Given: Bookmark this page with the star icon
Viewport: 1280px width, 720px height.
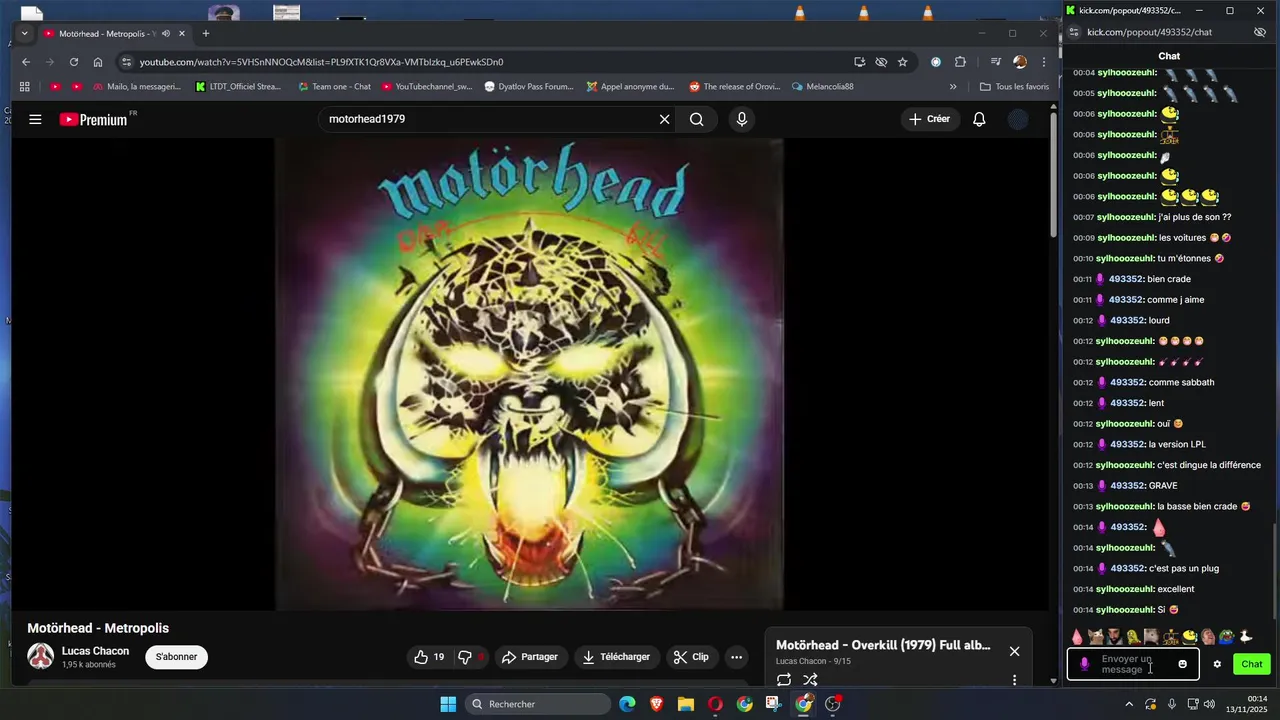Looking at the screenshot, I should (903, 62).
